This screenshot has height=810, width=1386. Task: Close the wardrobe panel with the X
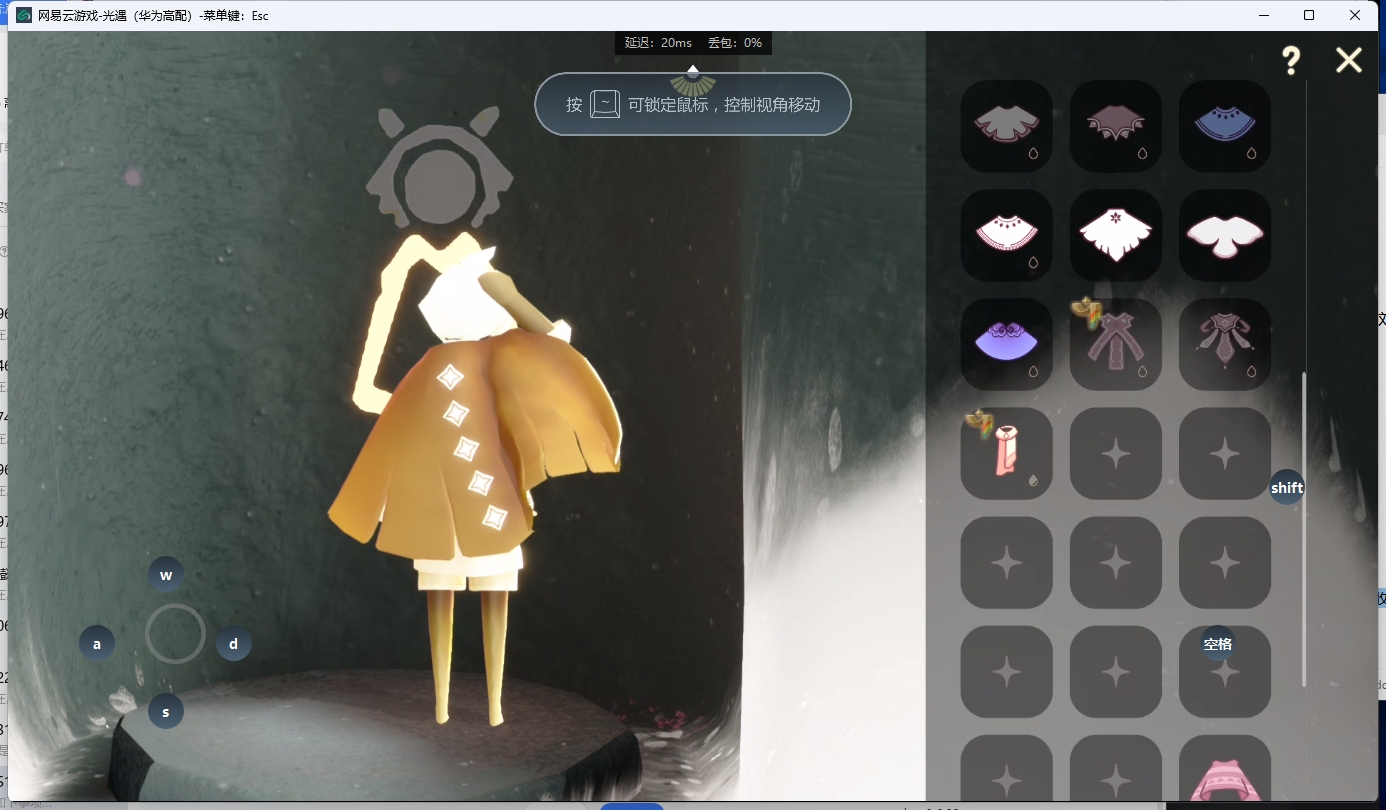pos(1349,61)
